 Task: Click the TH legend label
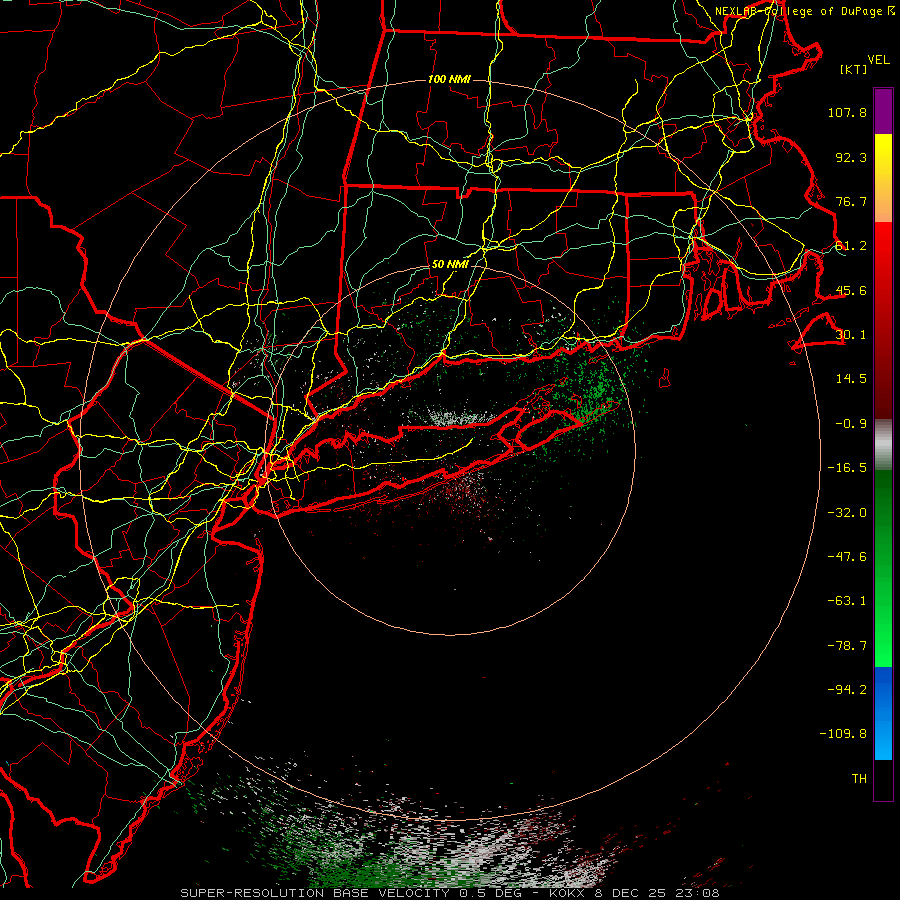point(859,779)
